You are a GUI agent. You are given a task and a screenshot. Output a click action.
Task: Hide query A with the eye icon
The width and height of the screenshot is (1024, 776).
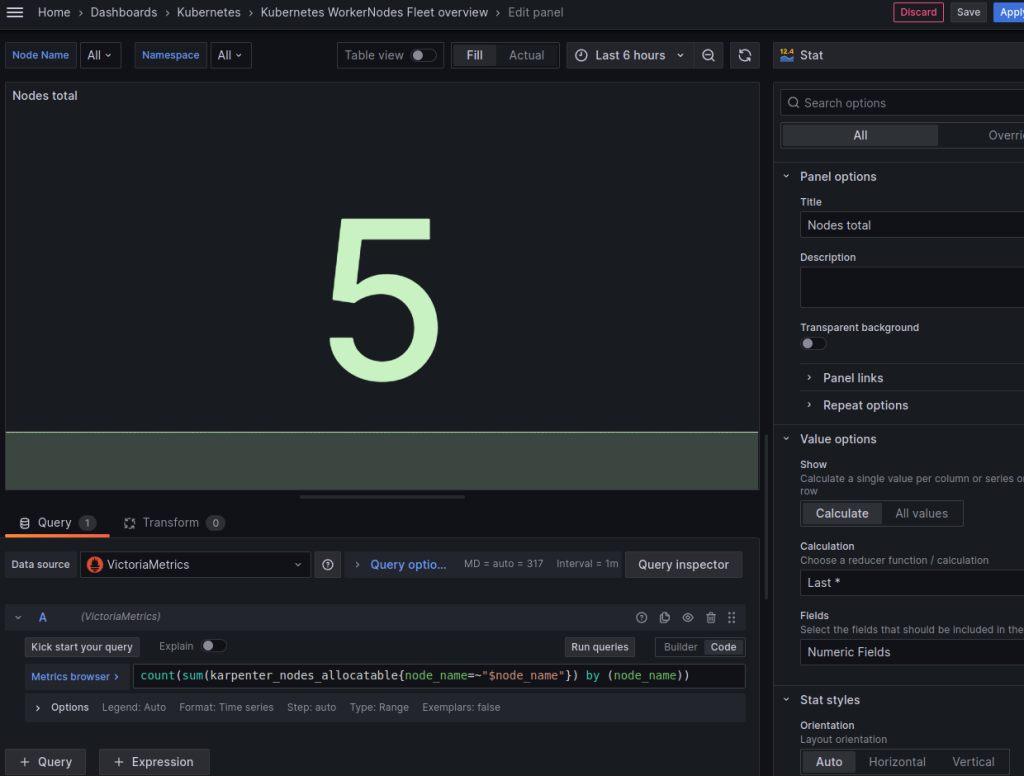coord(688,617)
